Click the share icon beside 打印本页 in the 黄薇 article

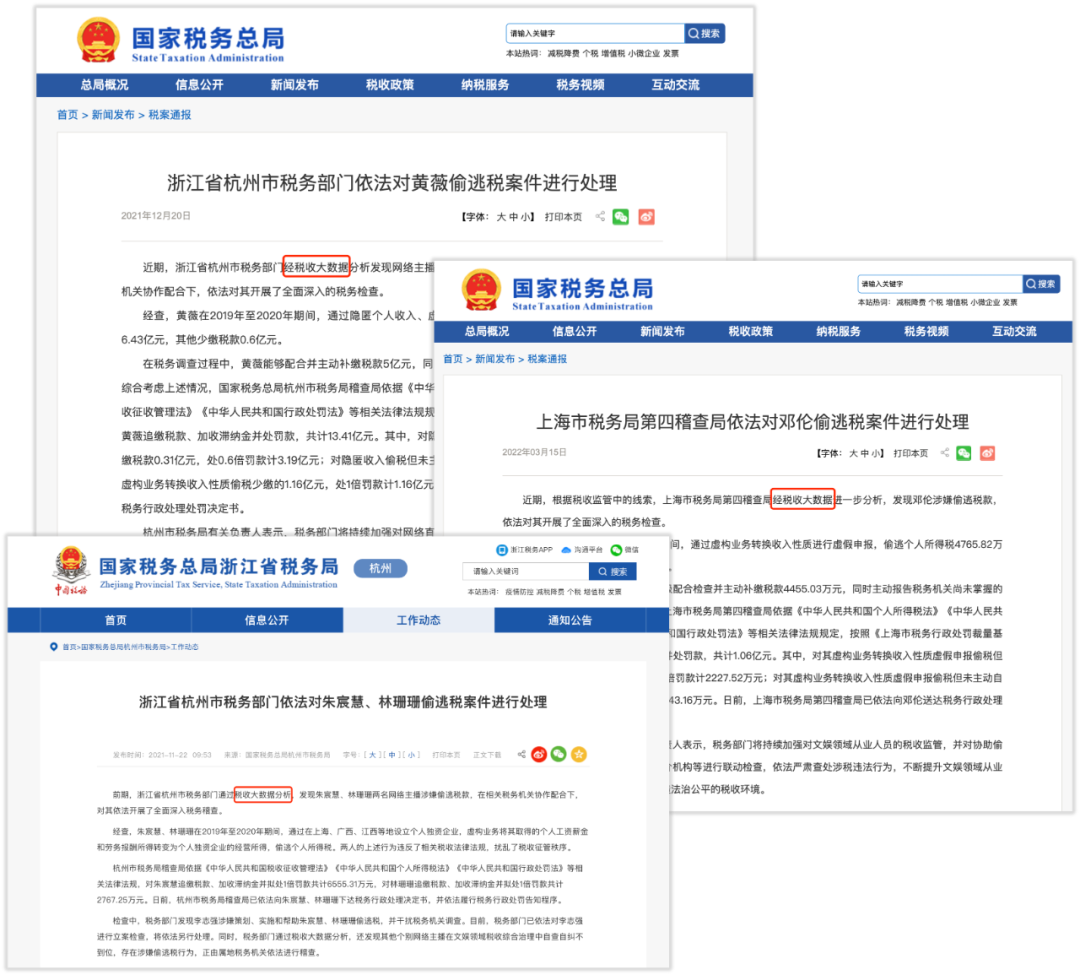(600, 216)
